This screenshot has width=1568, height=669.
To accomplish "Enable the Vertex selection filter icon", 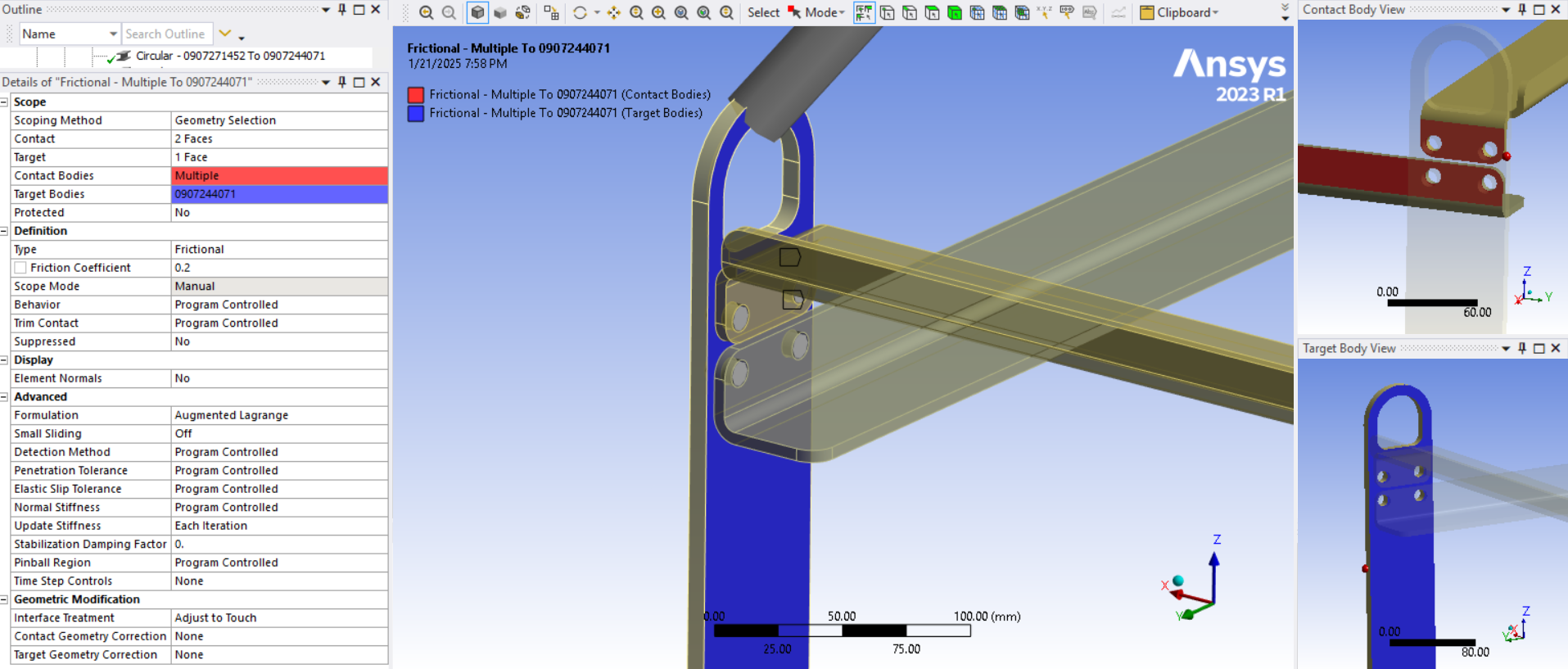I will coord(887,12).
